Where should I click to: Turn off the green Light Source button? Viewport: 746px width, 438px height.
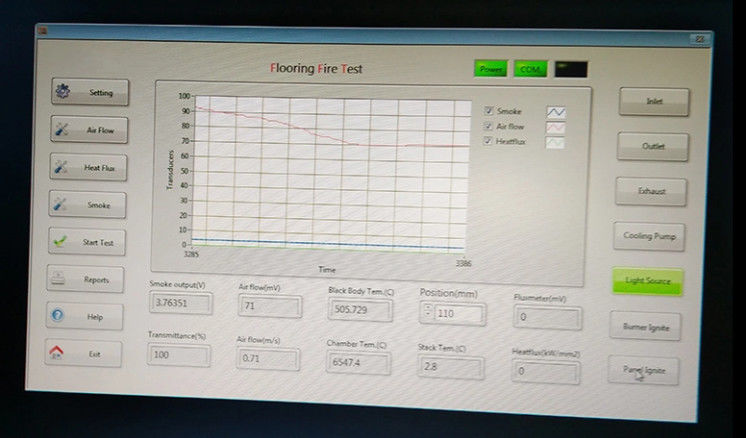[x=647, y=281]
